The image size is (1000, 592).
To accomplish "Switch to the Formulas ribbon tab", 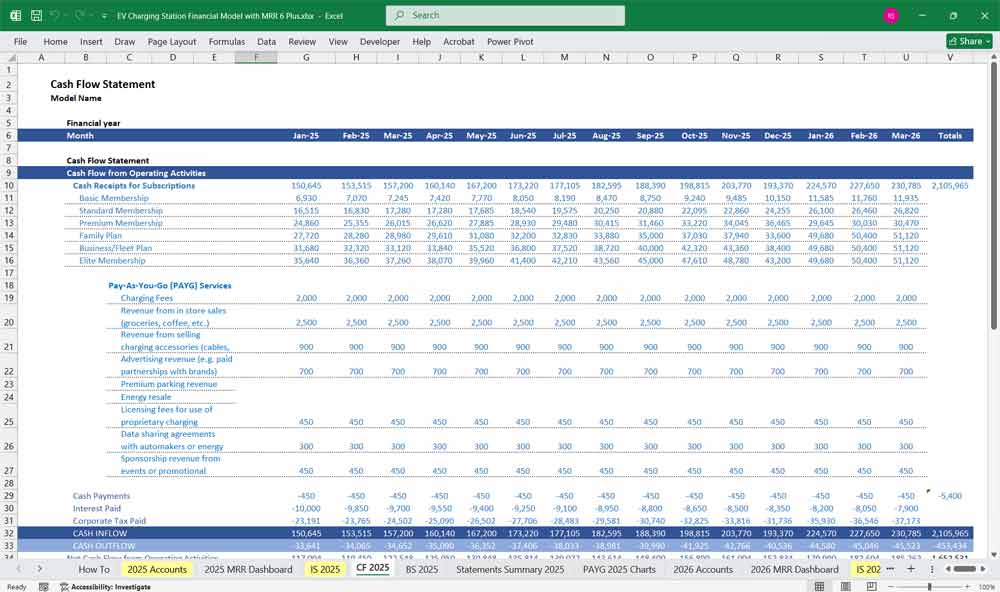I will click(227, 41).
